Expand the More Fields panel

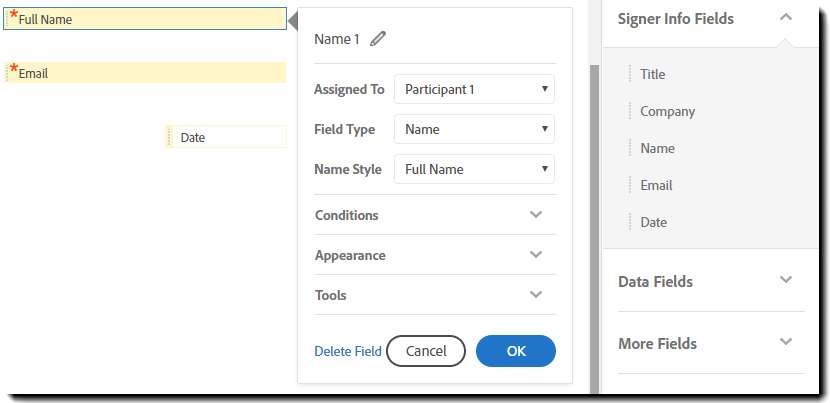pos(785,343)
